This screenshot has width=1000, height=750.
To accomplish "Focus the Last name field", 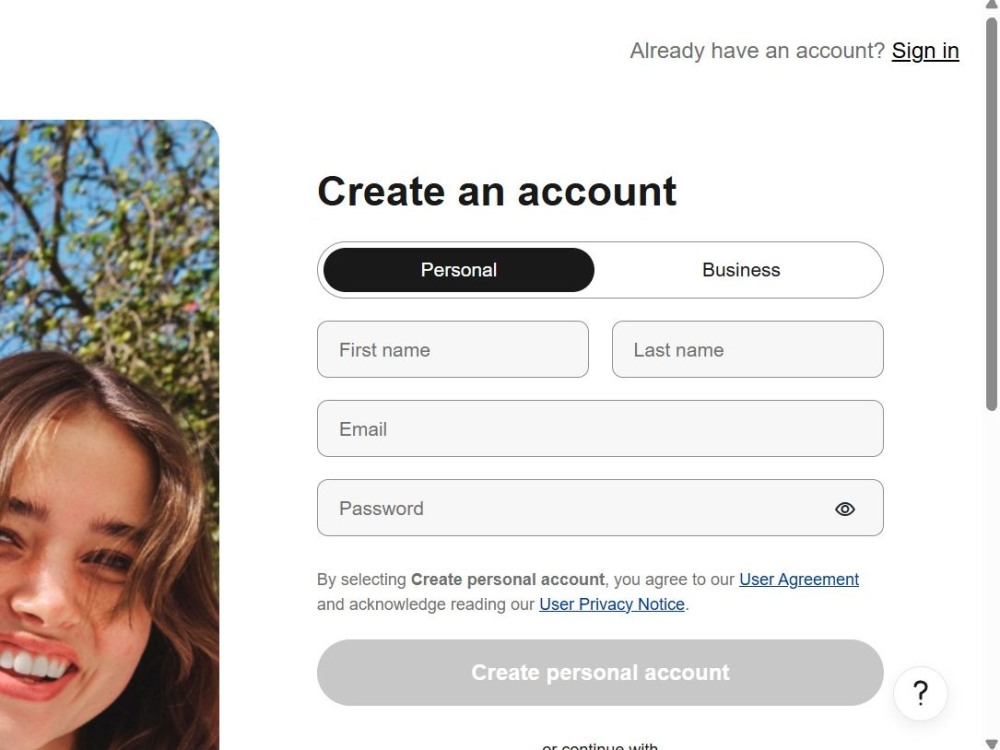I will pyautogui.click(x=747, y=349).
